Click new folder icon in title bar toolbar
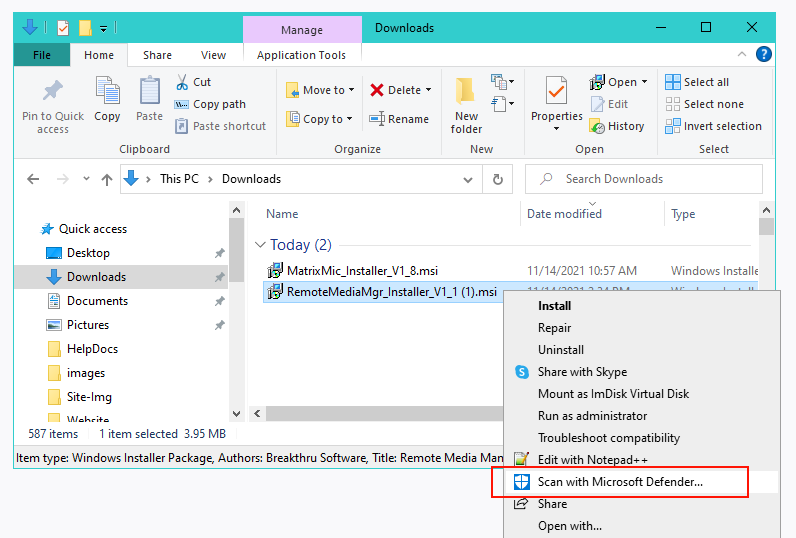This screenshot has height=538, width=796. [x=85, y=27]
